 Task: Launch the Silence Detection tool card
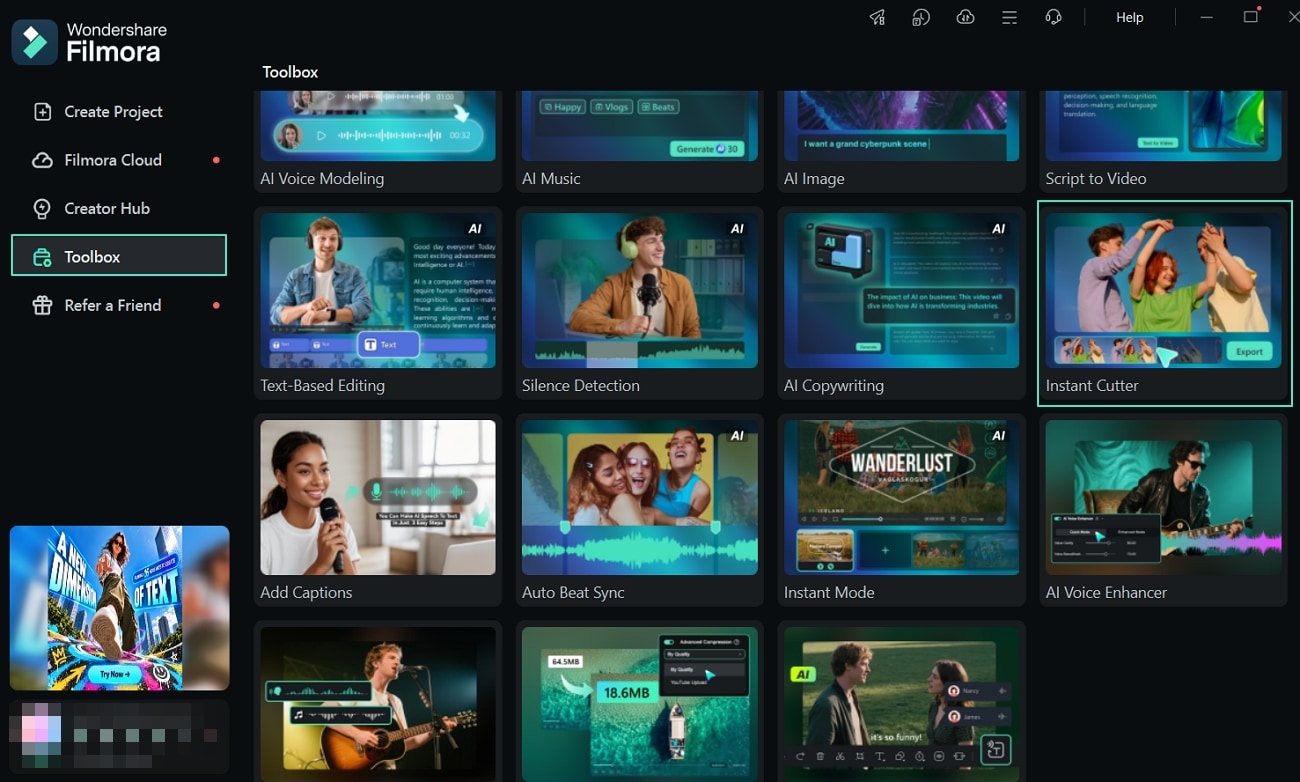point(640,303)
